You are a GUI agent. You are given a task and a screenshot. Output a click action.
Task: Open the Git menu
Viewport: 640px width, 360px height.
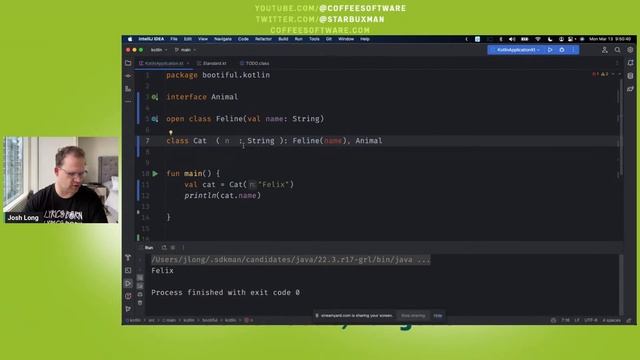[x=329, y=39]
